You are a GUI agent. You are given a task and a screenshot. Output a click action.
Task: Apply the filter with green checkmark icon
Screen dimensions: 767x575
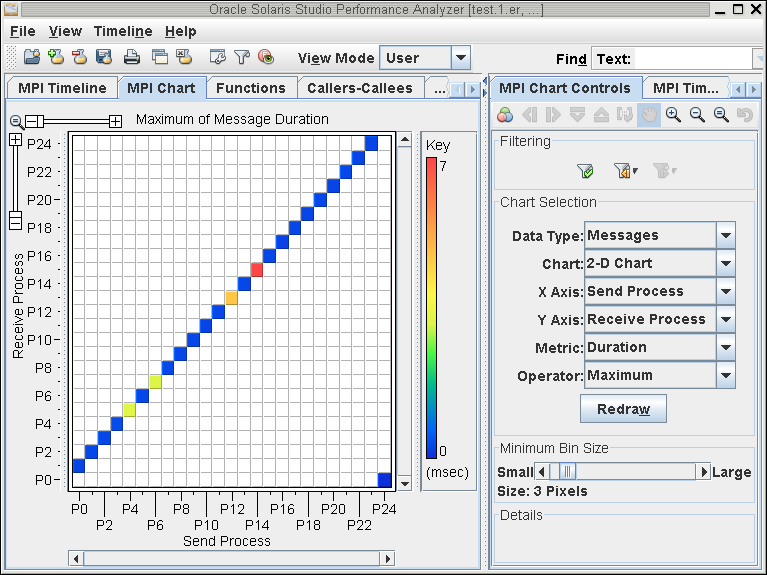(585, 171)
